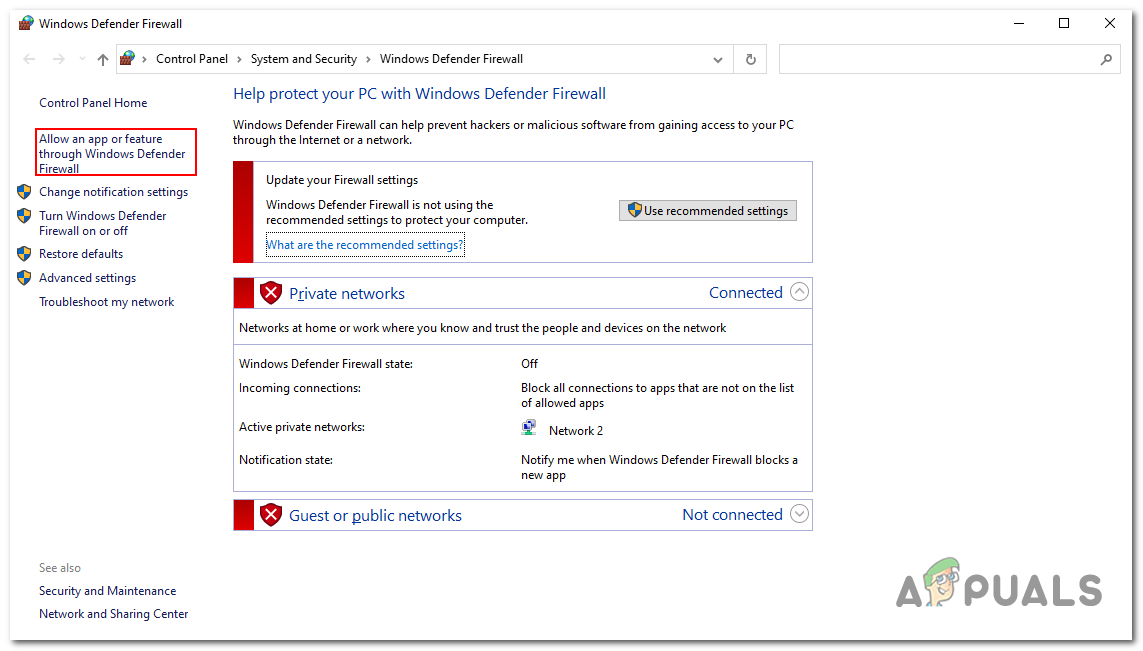
Task: Navigate to System and Security breadcrumb
Action: coord(304,59)
